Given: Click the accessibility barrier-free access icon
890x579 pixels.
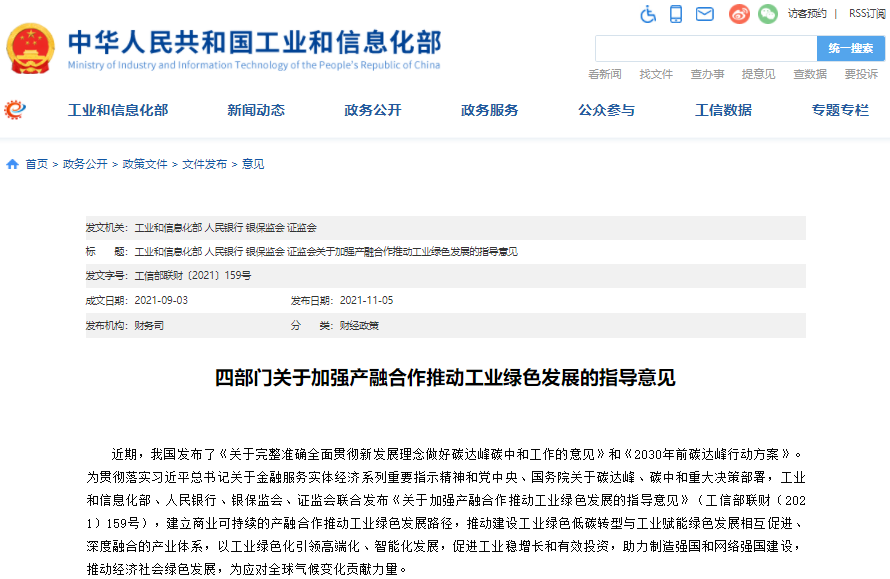Looking at the screenshot, I should tap(647, 14).
